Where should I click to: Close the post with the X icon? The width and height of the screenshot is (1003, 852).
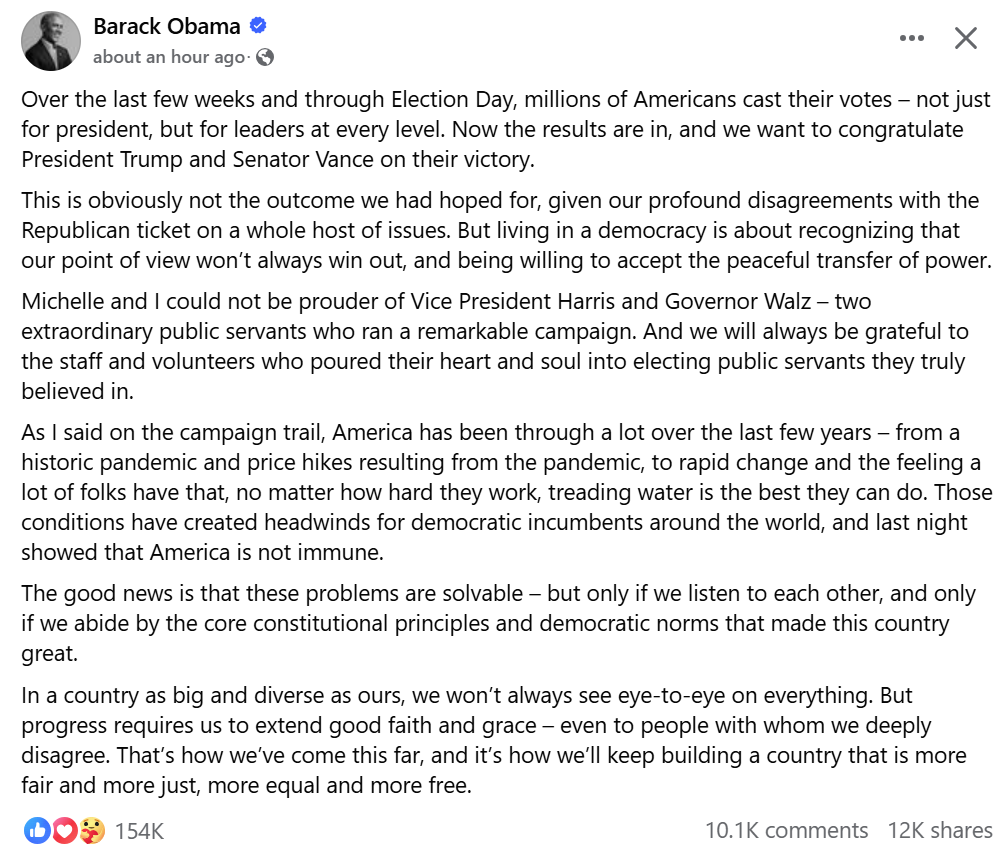[x=965, y=38]
